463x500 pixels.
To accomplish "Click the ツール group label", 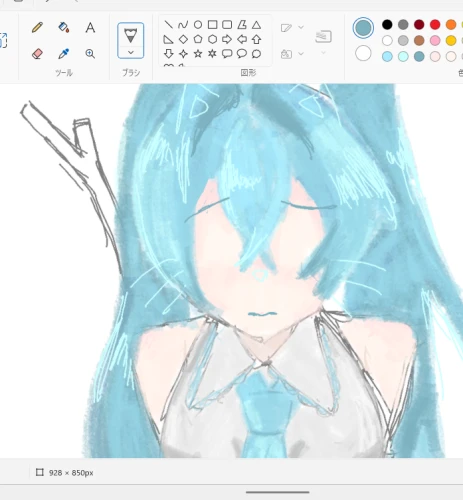I will [x=64, y=73].
